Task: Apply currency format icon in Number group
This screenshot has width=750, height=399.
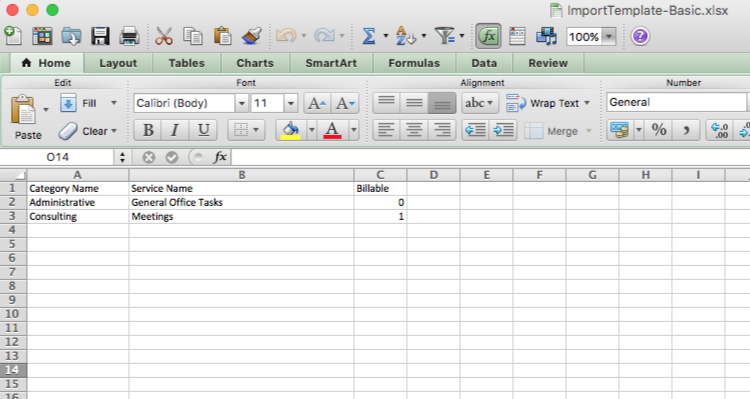Action: pos(620,130)
